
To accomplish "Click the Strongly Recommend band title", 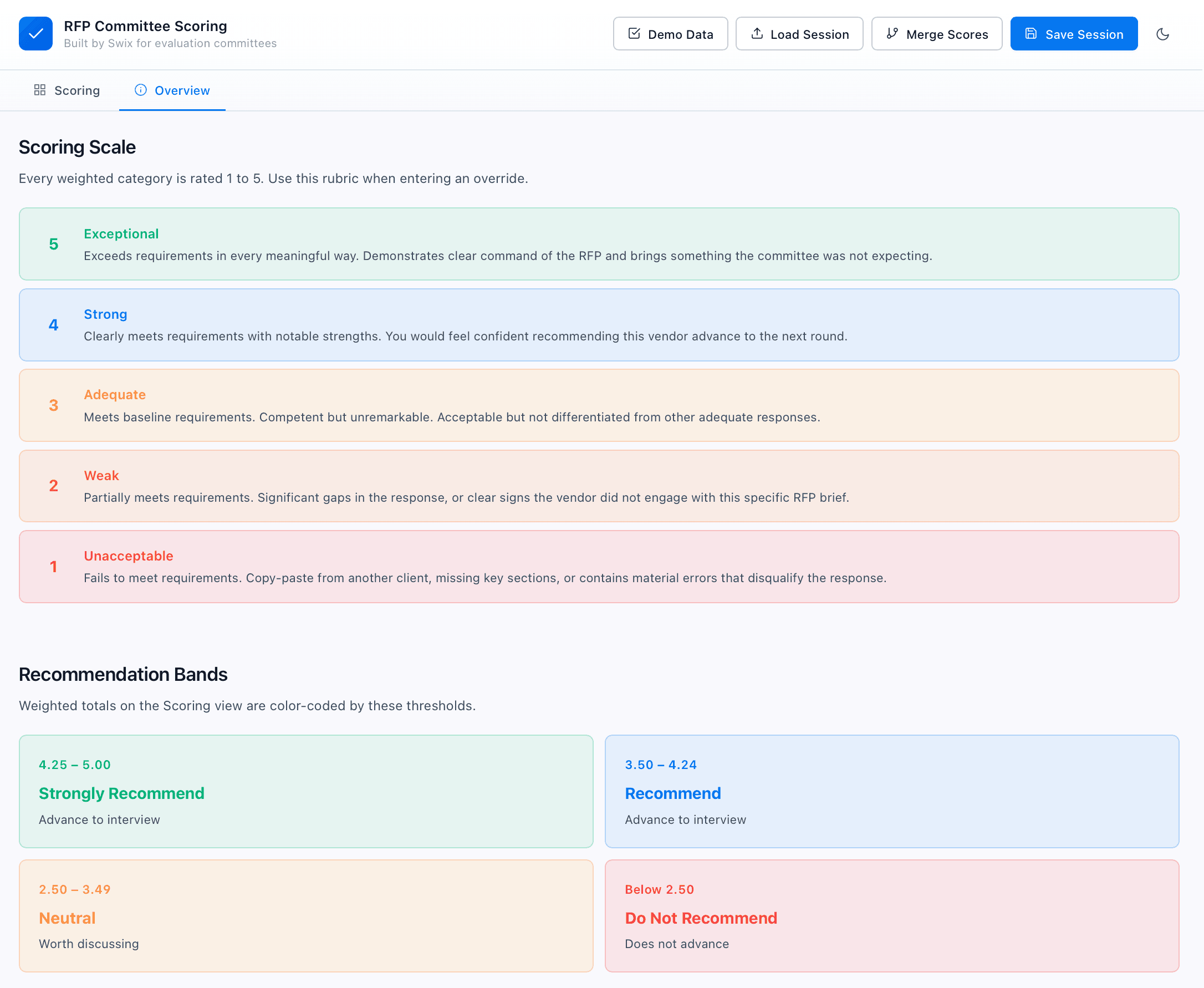I will click(x=121, y=793).
